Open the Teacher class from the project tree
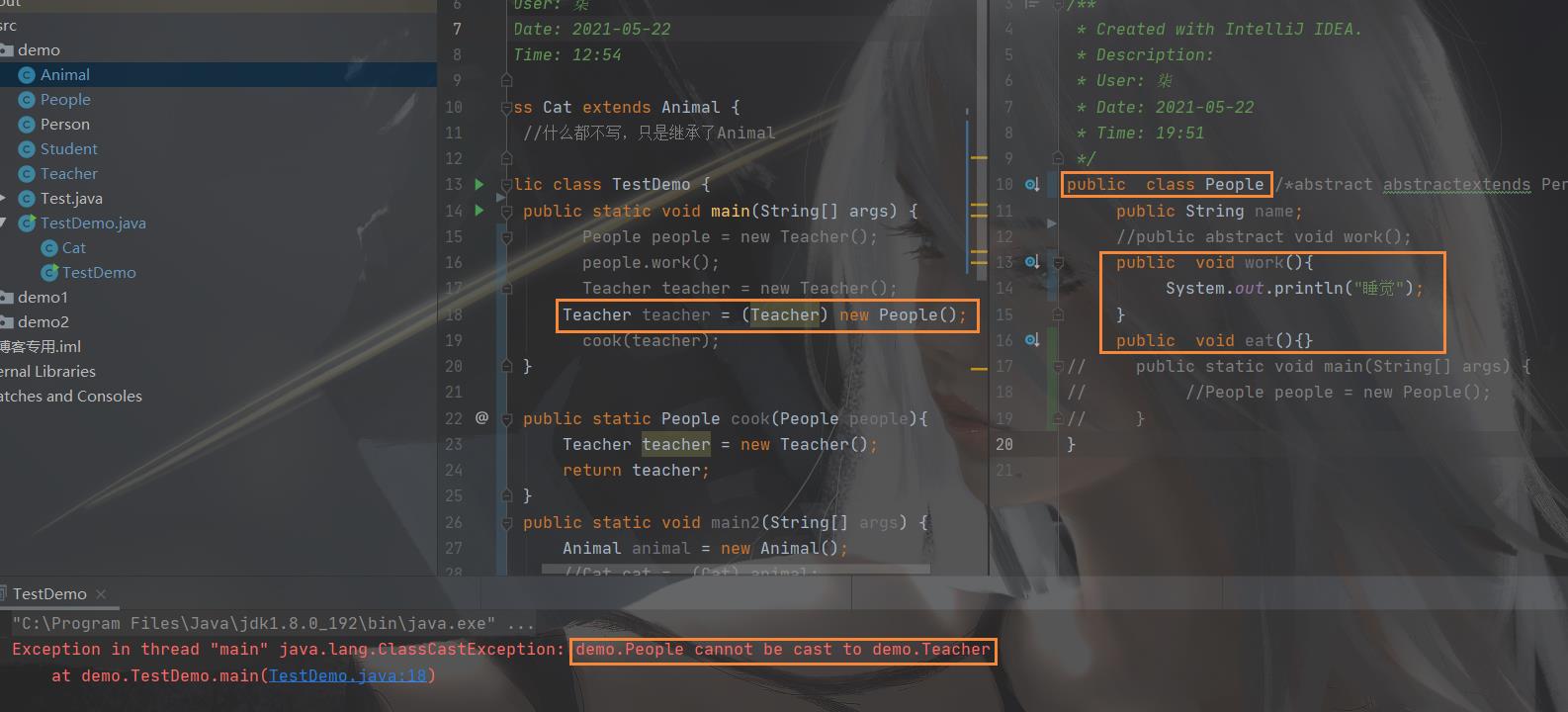 click(69, 173)
